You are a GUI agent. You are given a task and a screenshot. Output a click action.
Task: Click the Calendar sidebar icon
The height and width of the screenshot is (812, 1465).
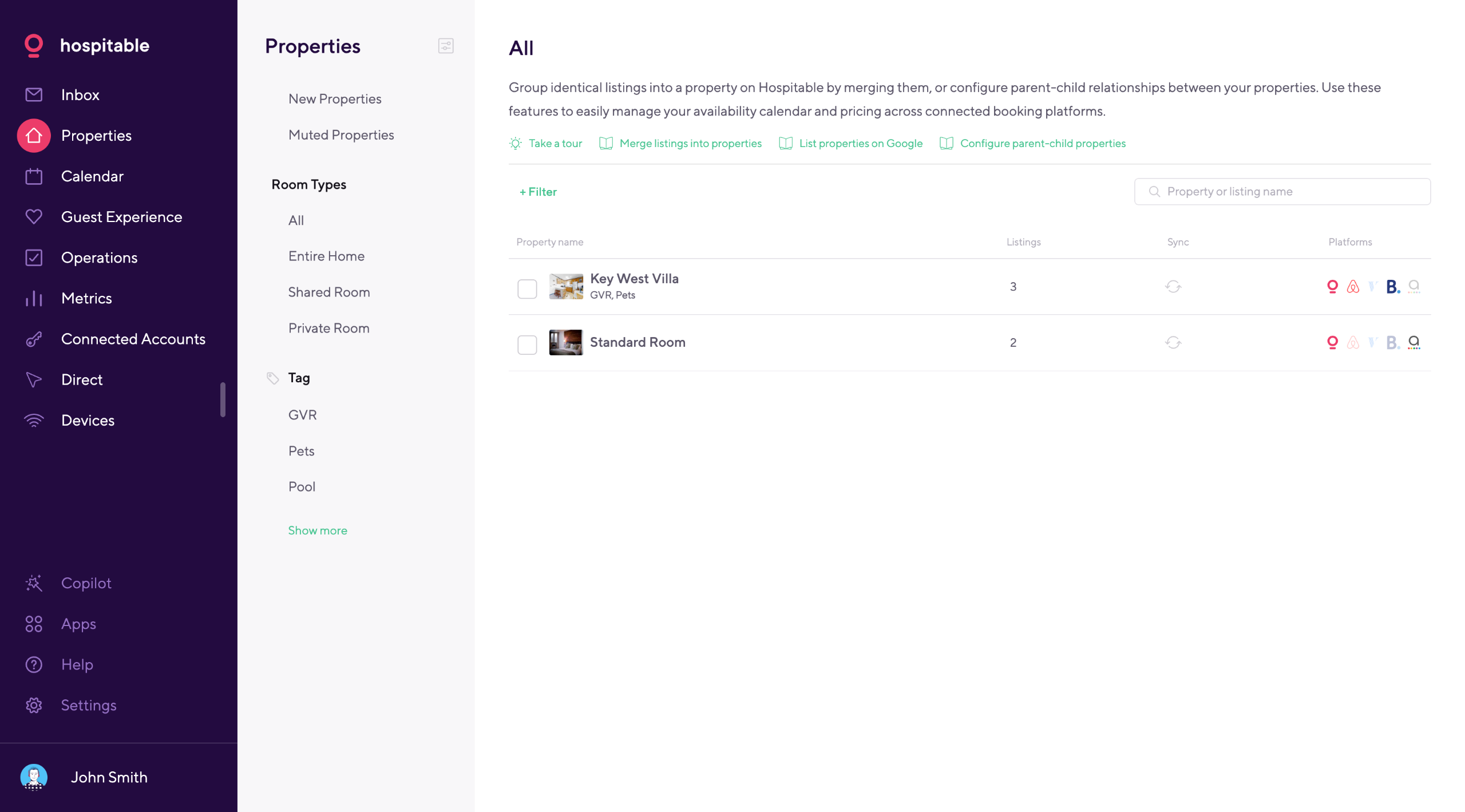pyautogui.click(x=34, y=176)
